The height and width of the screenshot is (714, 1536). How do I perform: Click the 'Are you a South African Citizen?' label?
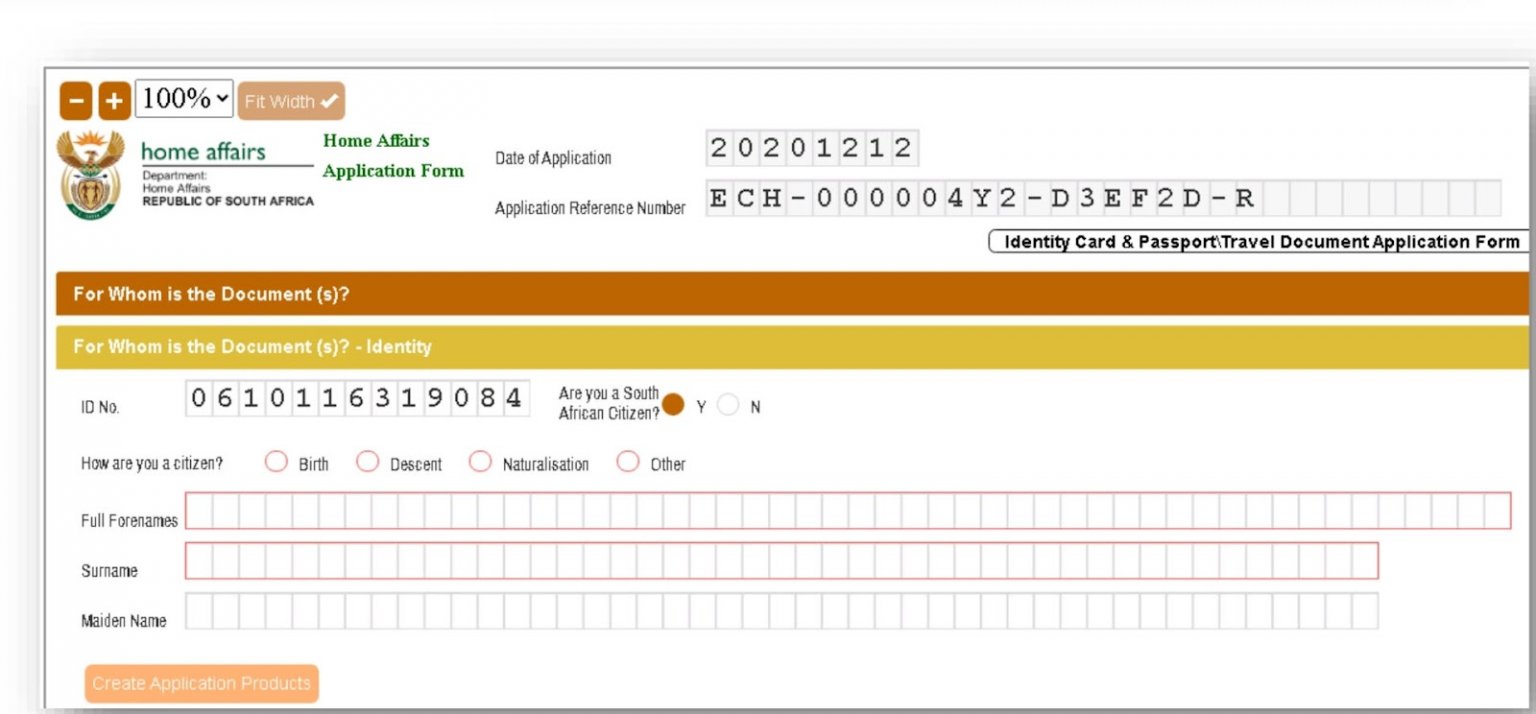coord(609,403)
